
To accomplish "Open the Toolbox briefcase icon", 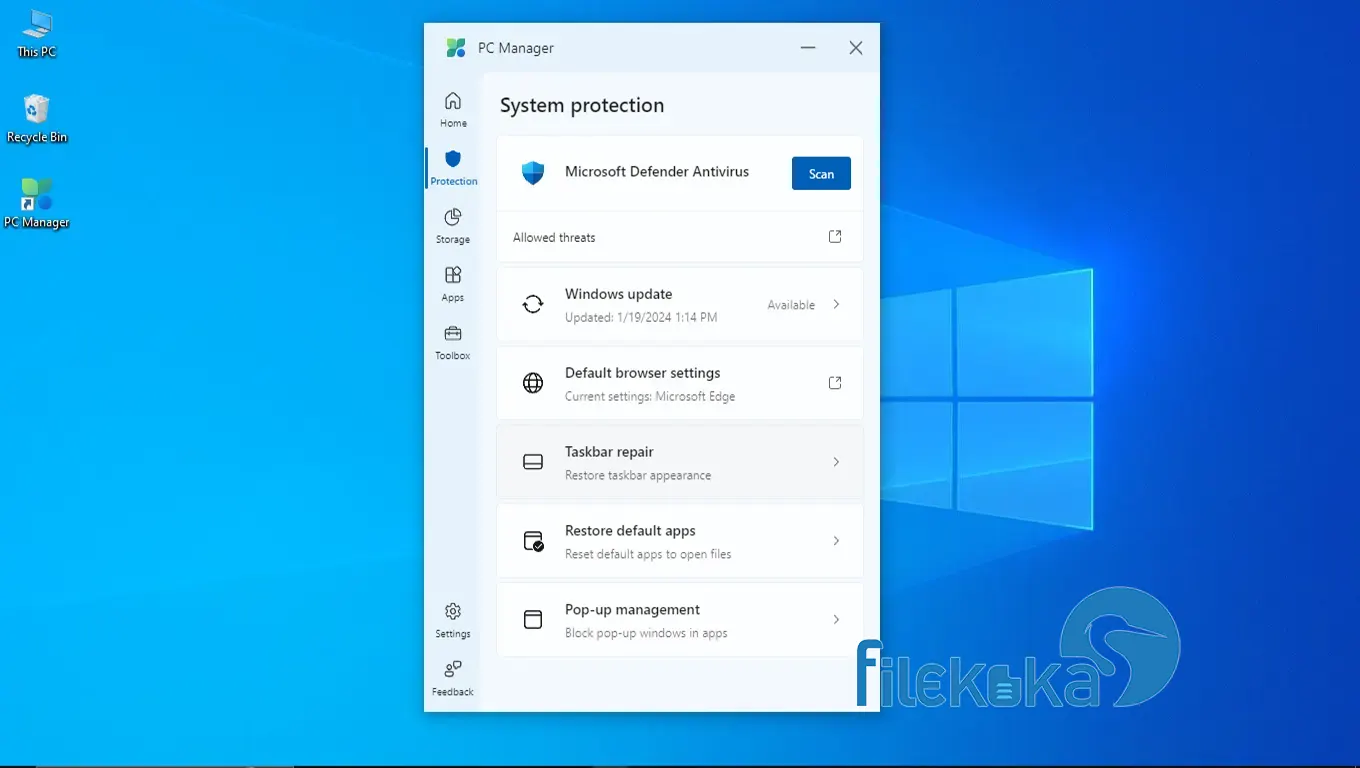I will coord(453,333).
